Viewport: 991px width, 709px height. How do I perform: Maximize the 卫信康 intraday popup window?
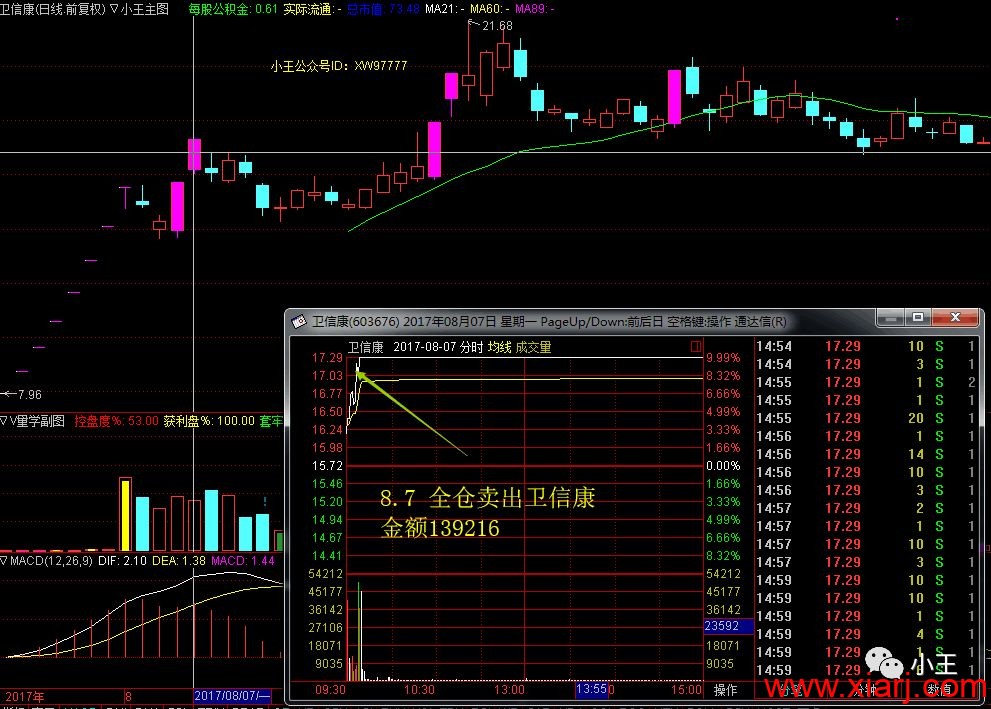point(918,318)
